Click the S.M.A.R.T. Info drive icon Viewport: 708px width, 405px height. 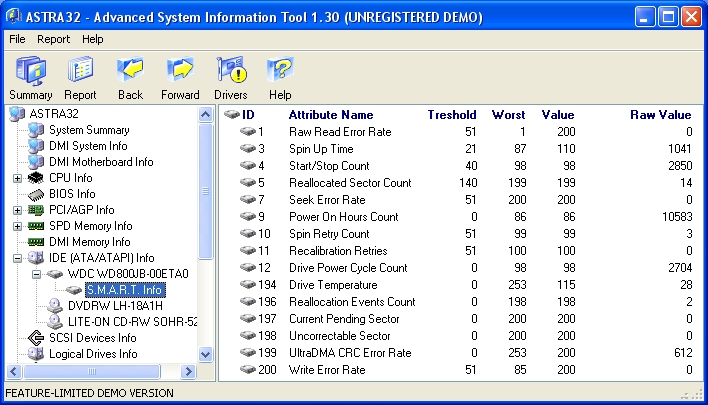point(74,290)
